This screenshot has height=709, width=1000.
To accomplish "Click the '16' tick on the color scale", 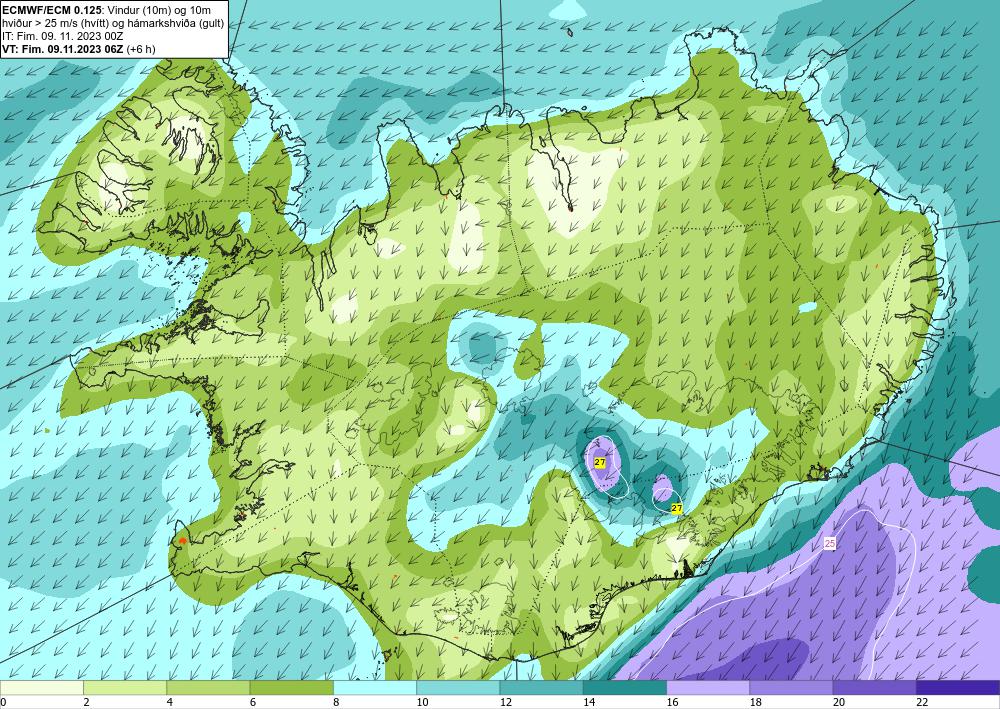I will (672, 702).
